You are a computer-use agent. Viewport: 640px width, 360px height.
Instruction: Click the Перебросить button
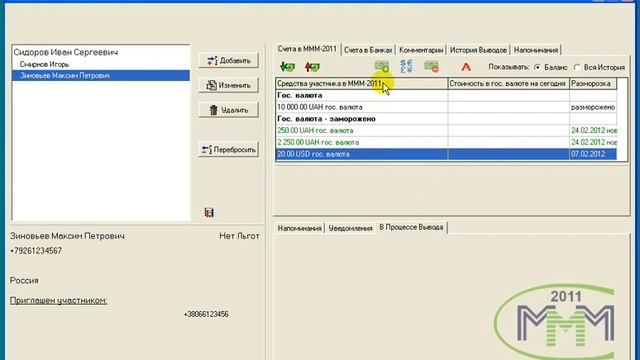(x=229, y=150)
